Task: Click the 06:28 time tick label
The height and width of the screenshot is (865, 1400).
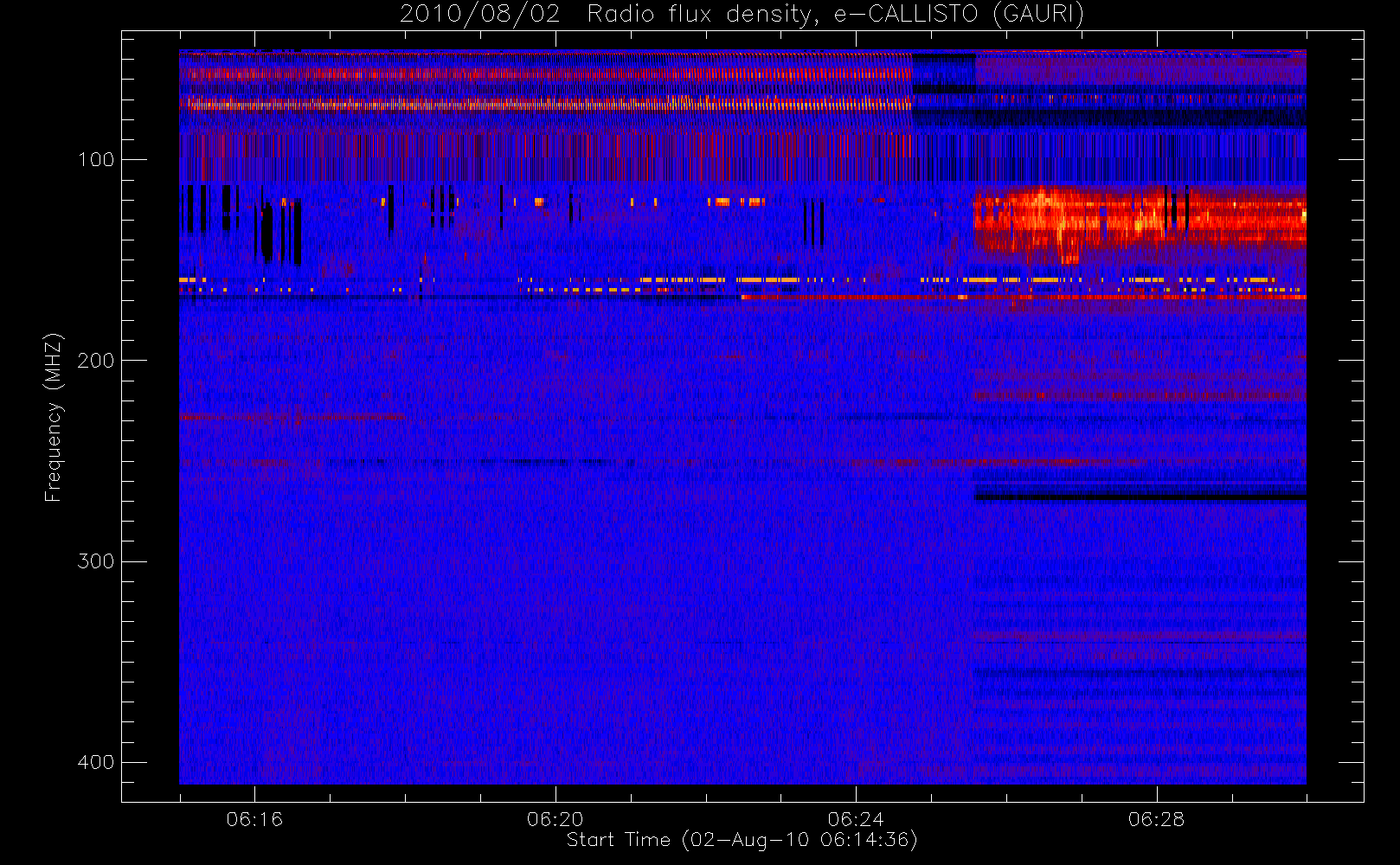Action: click(1156, 819)
